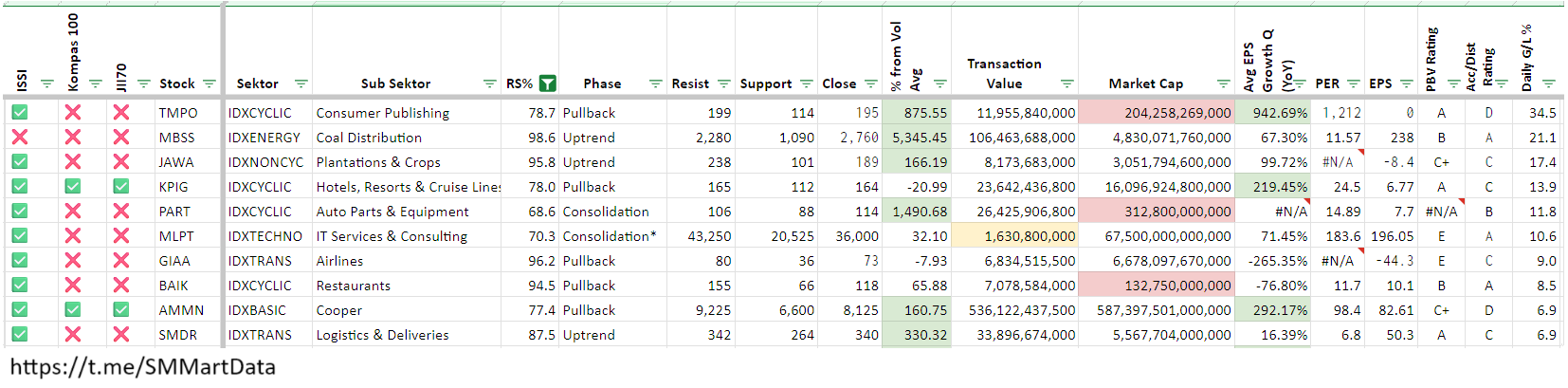Image resolution: width=1568 pixels, height=388 pixels.
Task: Toggle TMPO green check in ISSI column
Action: pos(20,113)
